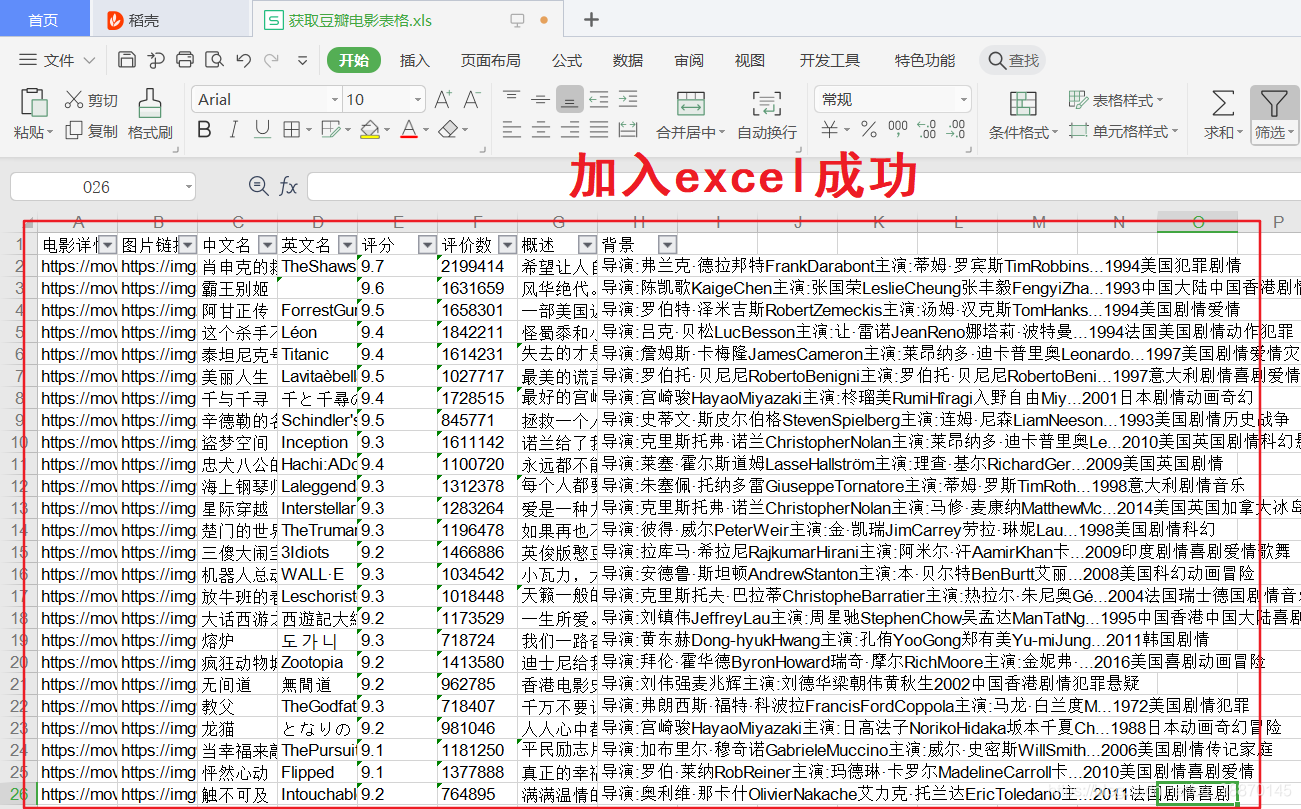Decrease cell indent
This screenshot has height=809, width=1301.
598,99
